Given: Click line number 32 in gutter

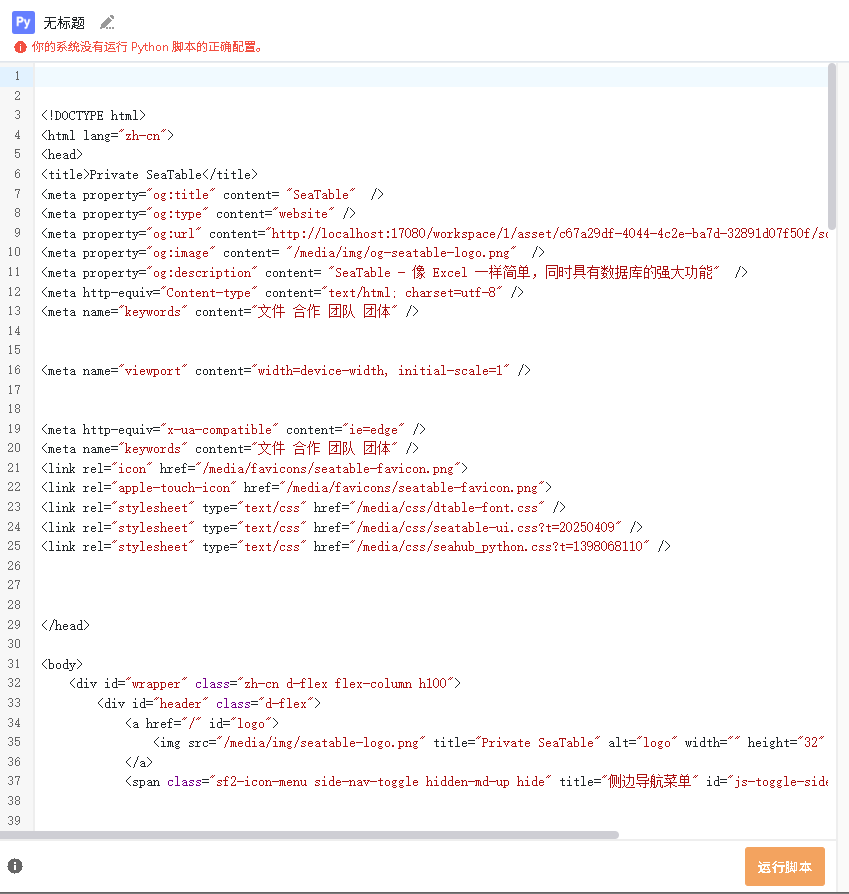Looking at the screenshot, I should click(15, 684).
